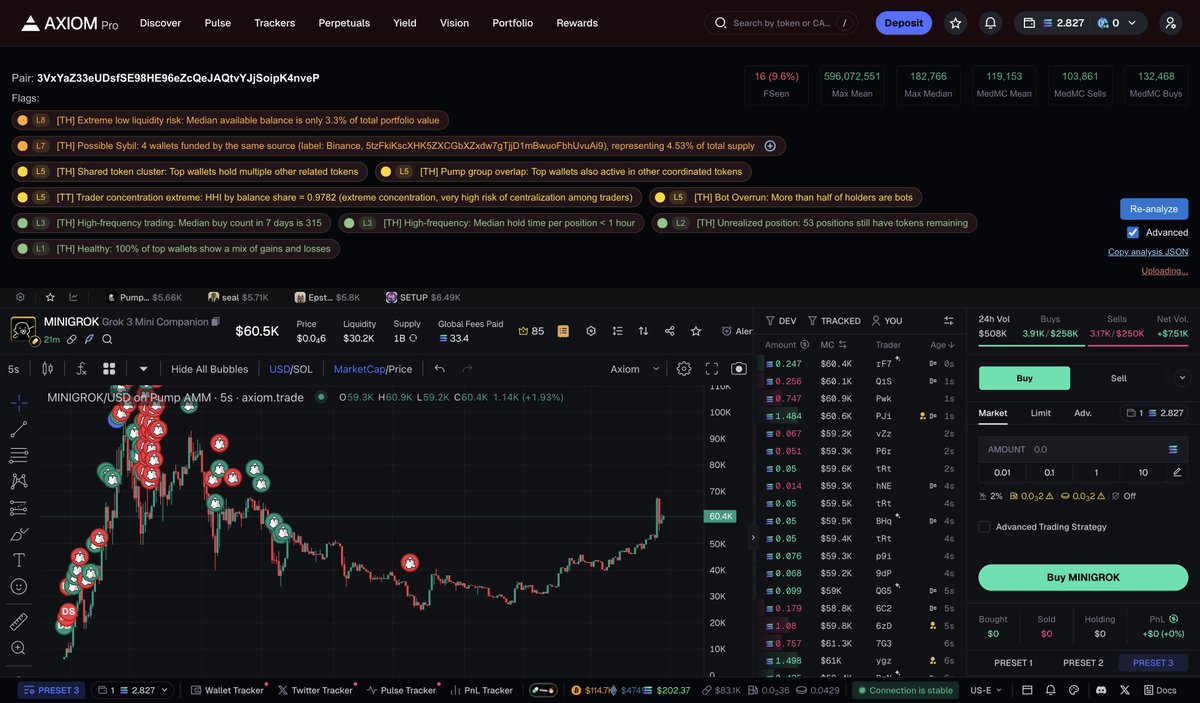Open the chart indicators fx button
The image size is (1200, 703).
pos(81,369)
